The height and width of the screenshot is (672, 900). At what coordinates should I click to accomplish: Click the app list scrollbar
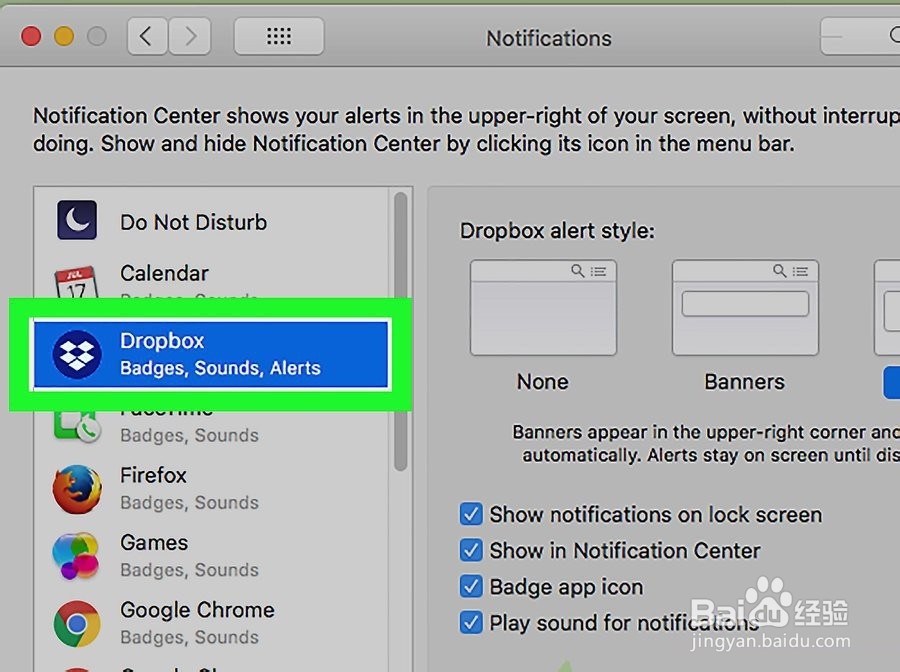click(x=401, y=332)
